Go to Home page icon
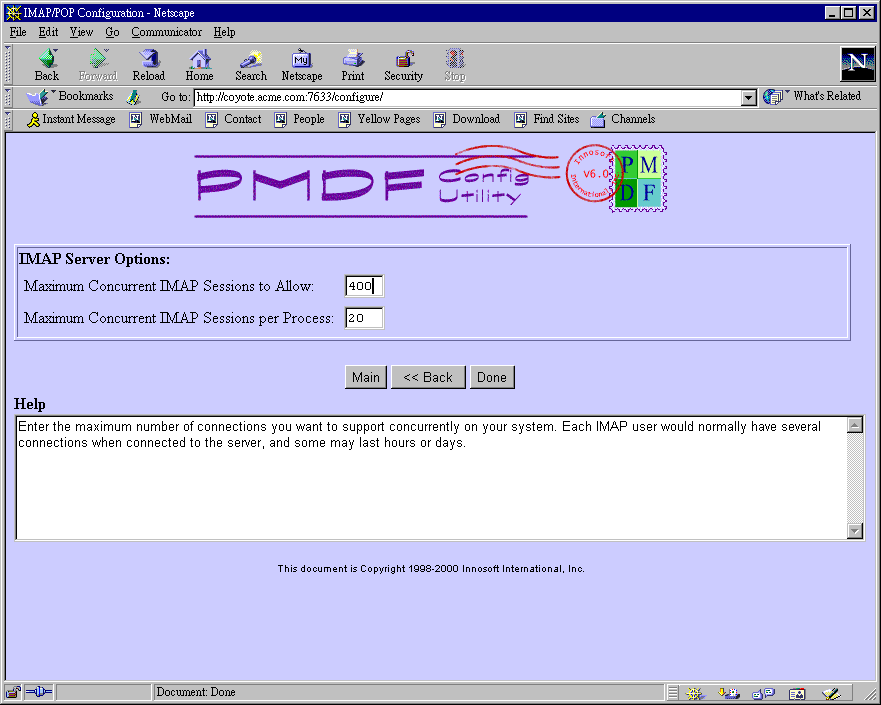This screenshot has height=705, width=881. tap(199, 64)
